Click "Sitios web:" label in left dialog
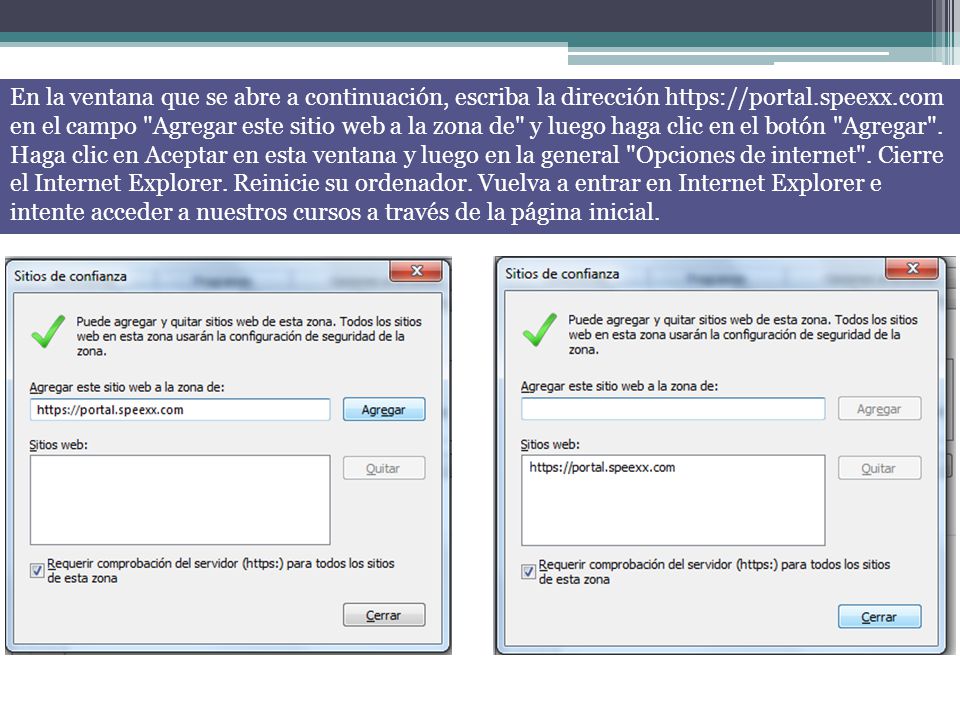Viewport: 960px width, 720px height. 59,445
